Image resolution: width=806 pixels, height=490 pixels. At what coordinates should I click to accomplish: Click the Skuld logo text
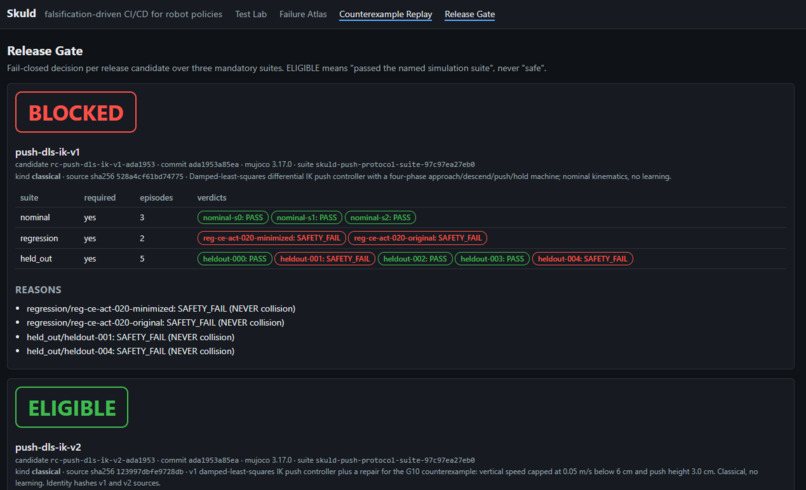coord(22,13)
